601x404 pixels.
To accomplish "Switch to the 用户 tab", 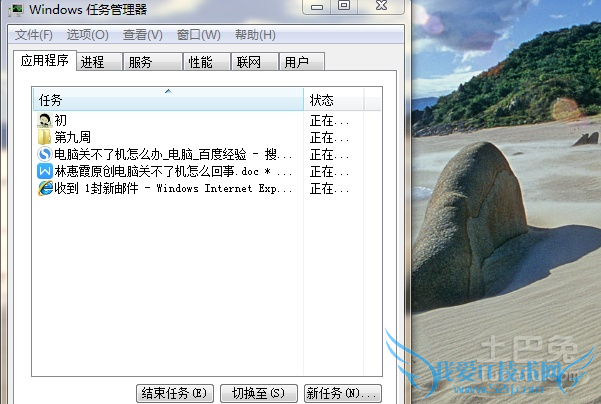I will [302, 62].
